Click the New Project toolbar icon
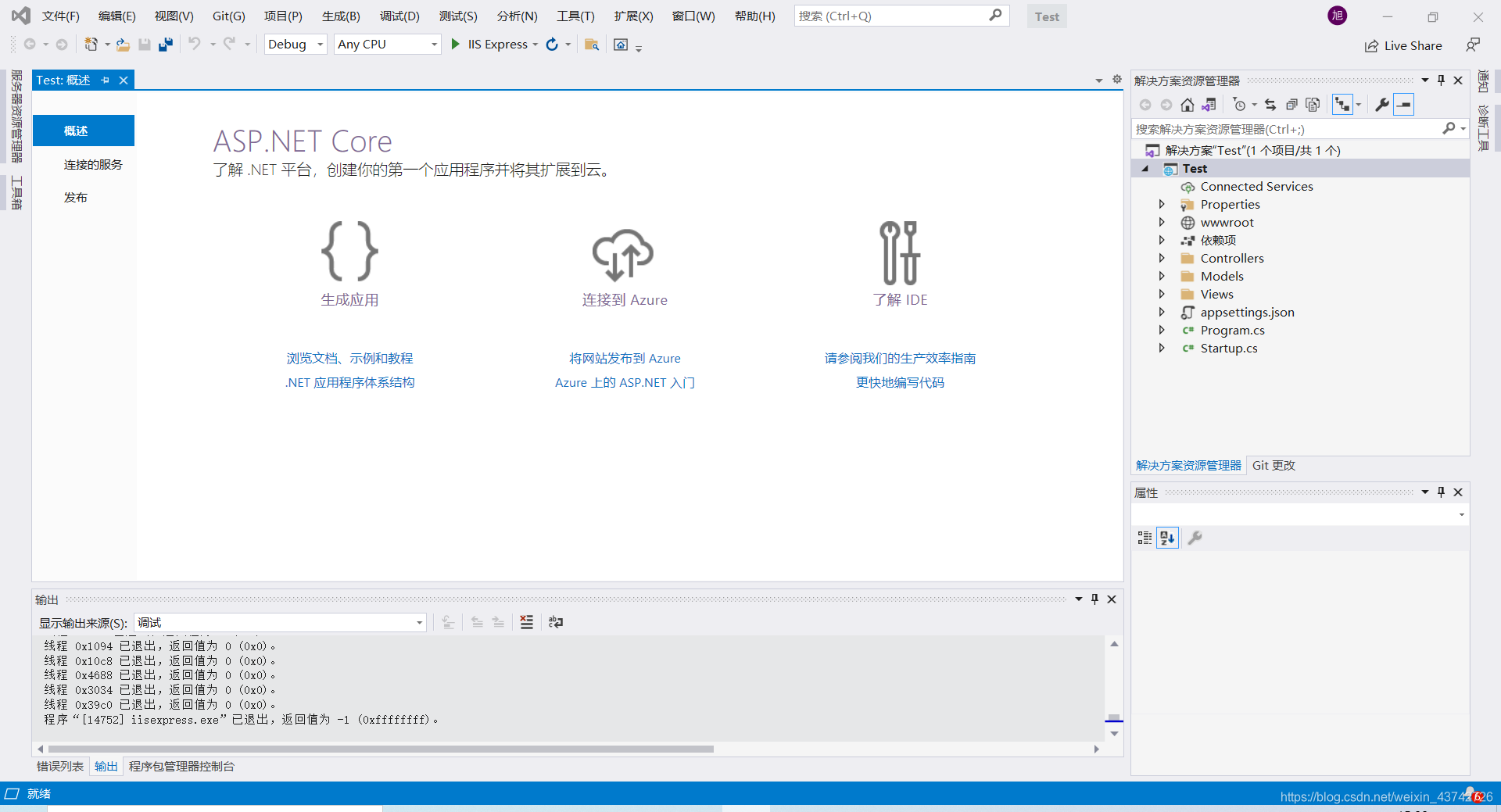 (x=91, y=45)
